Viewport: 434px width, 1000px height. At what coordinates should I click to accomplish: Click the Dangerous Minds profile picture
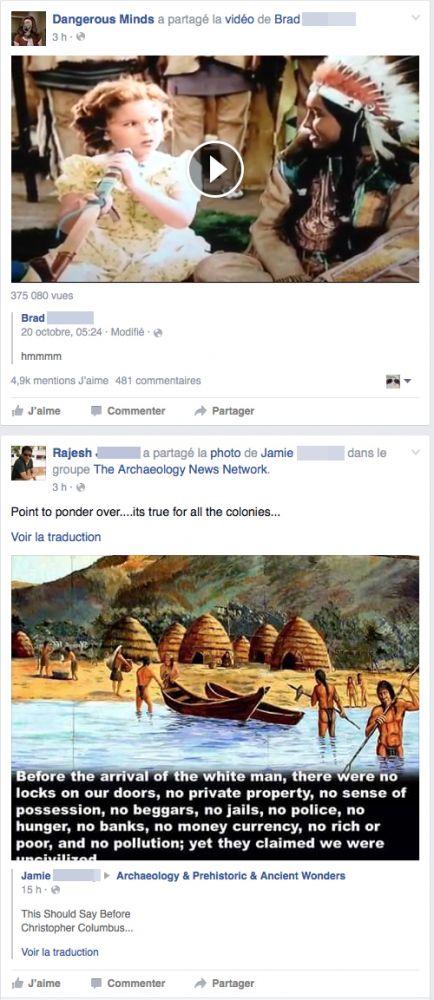pos(29,29)
